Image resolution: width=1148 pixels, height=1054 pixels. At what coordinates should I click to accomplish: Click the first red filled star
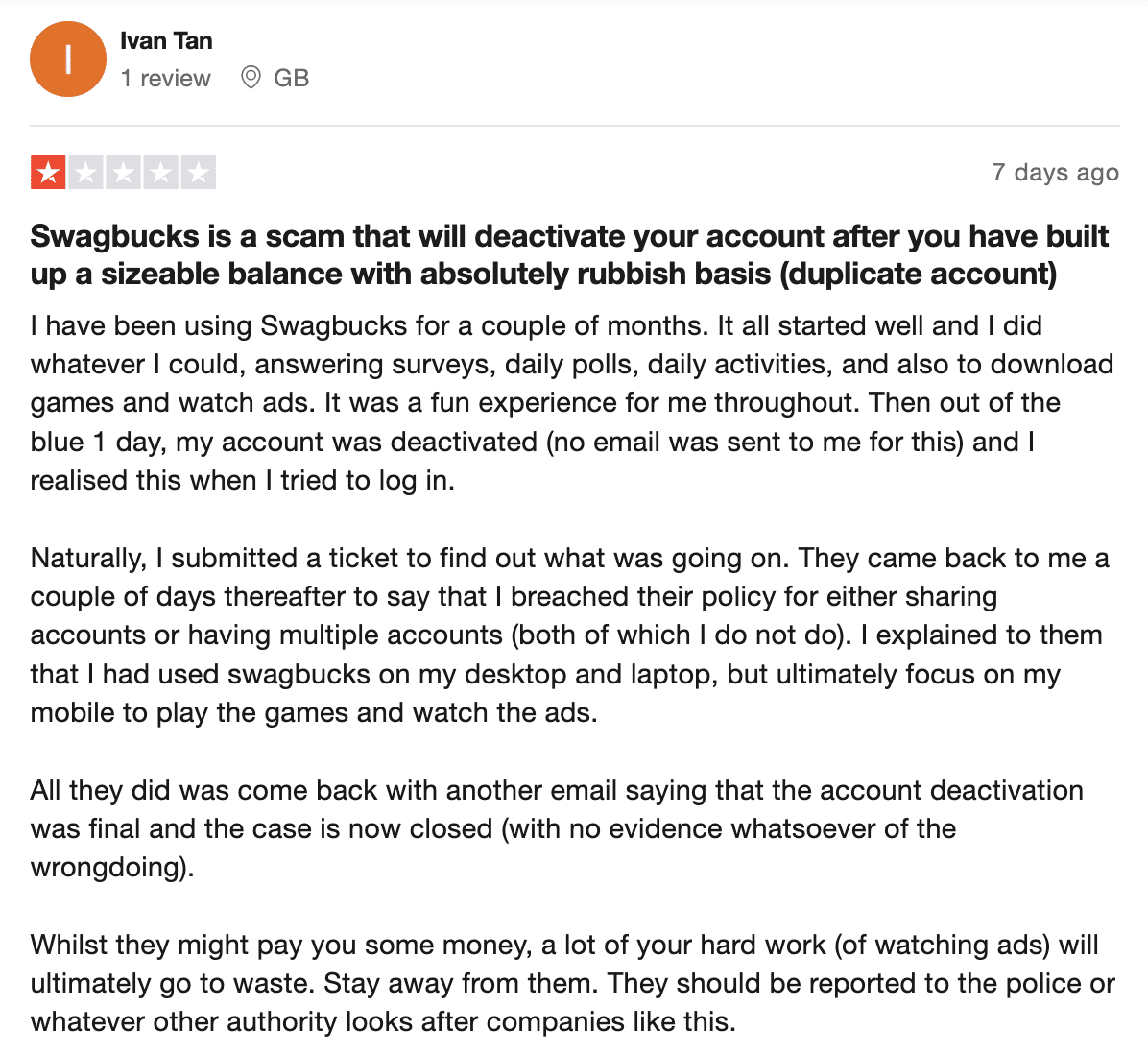click(48, 173)
